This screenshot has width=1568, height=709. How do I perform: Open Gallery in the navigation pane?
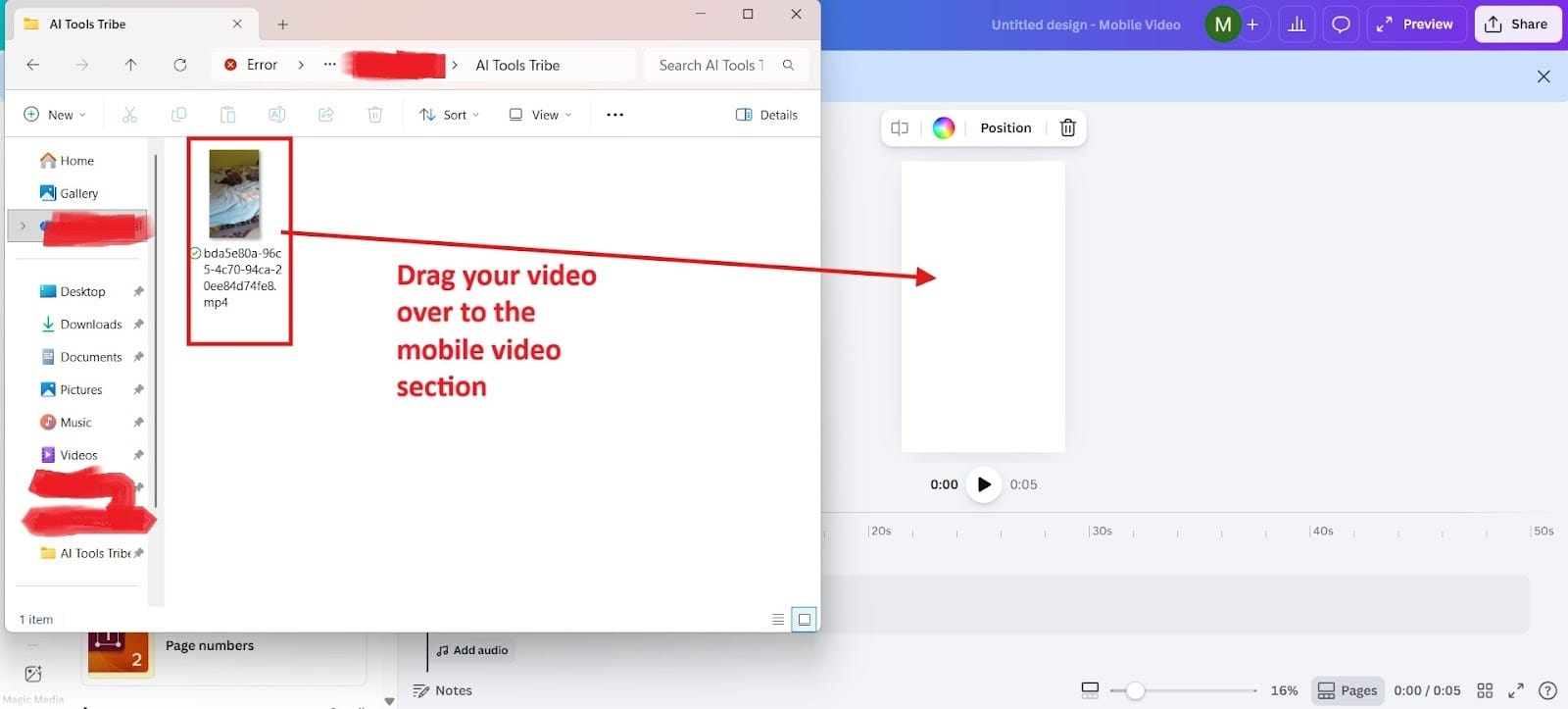(x=69, y=193)
